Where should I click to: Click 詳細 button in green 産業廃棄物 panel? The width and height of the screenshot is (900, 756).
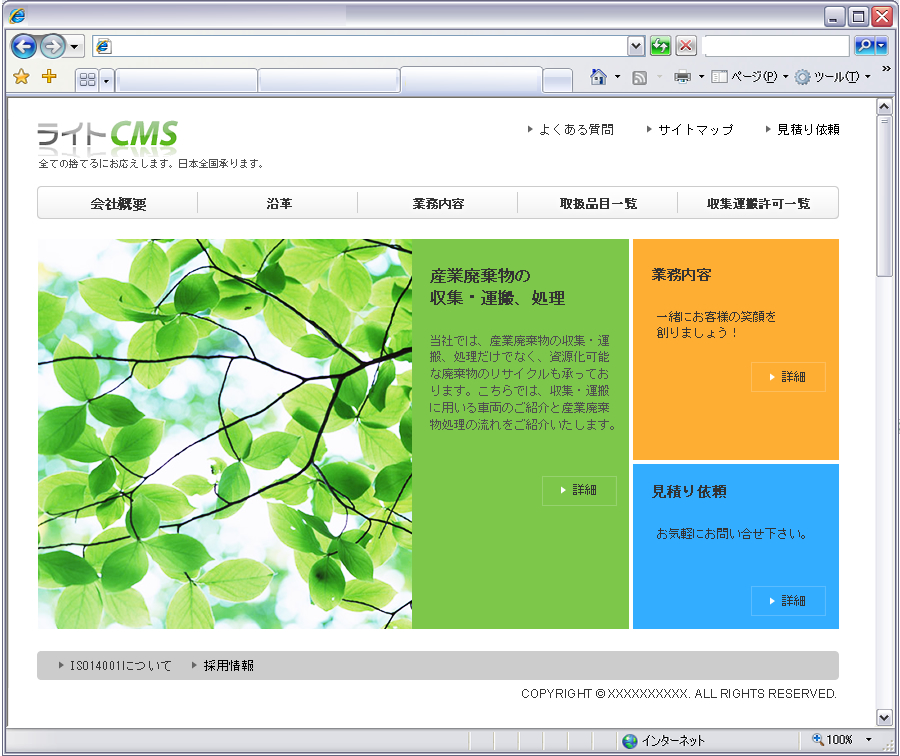pos(579,490)
